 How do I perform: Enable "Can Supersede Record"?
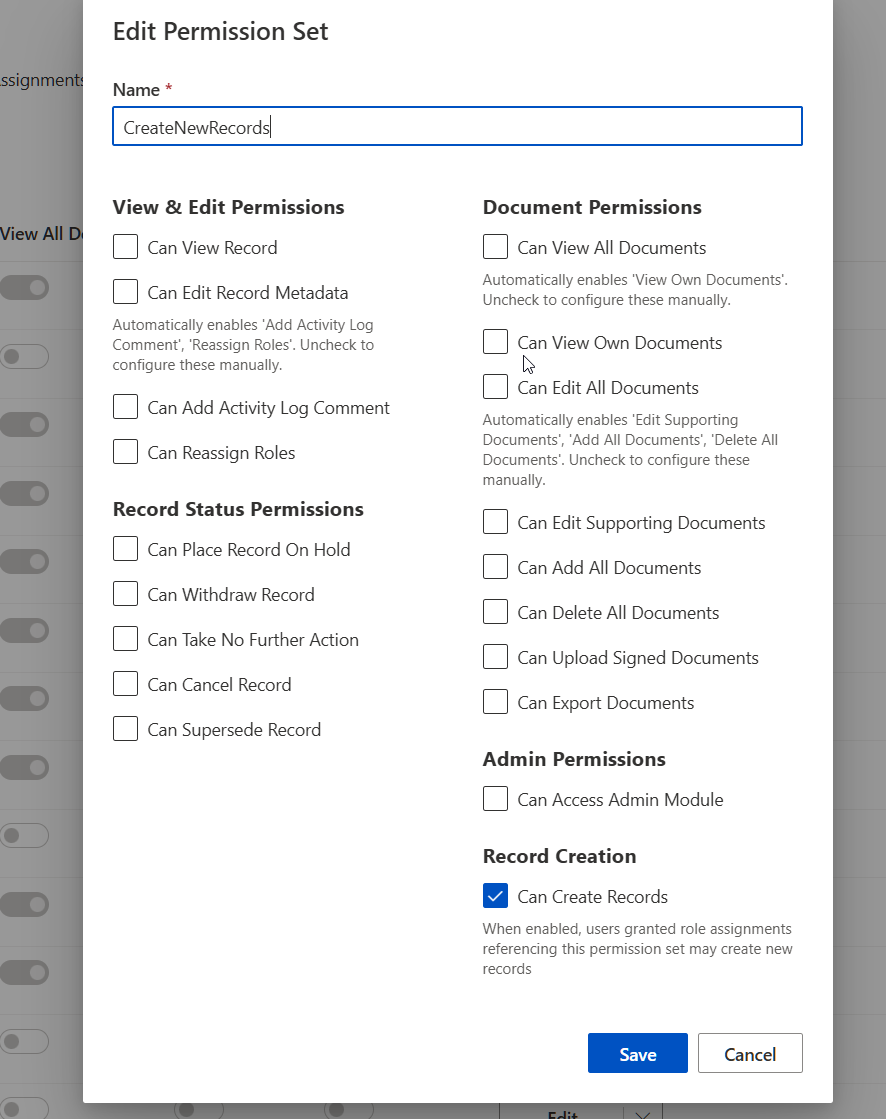125,729
